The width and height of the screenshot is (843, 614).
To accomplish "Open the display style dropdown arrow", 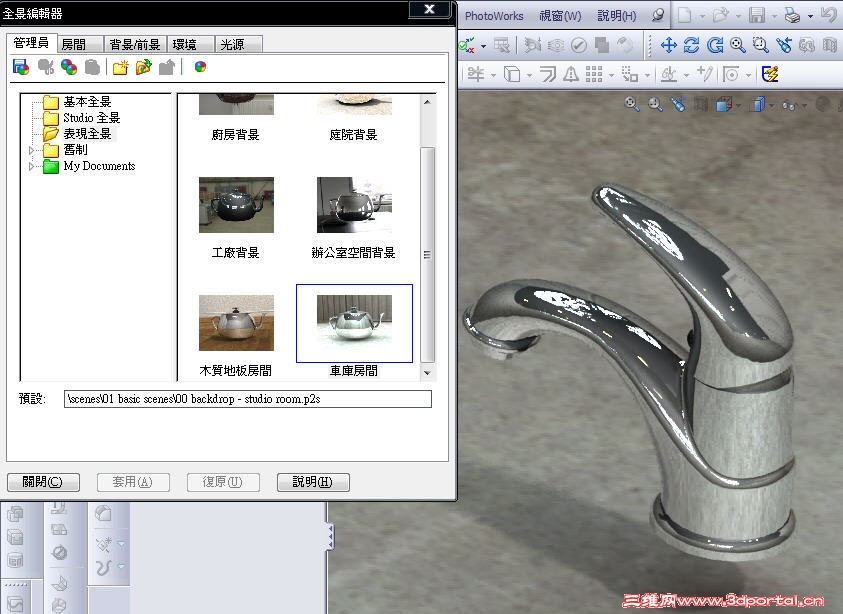I will [x=771, y=105].
